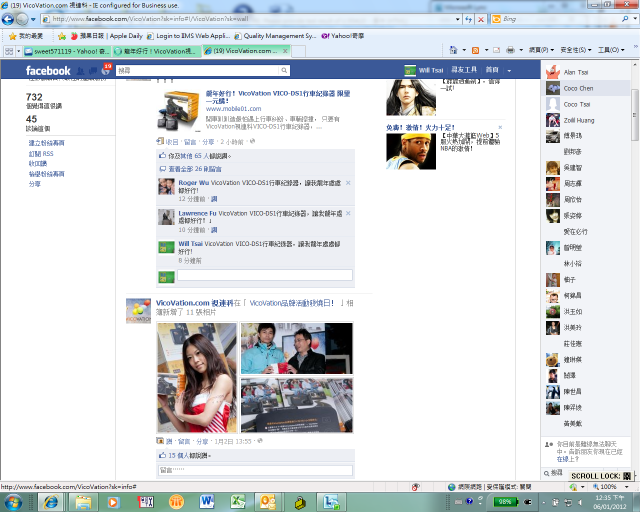Click the Facebook search magnifier button
This screenshot has height=512, width=640.
[x=284, y=71]
